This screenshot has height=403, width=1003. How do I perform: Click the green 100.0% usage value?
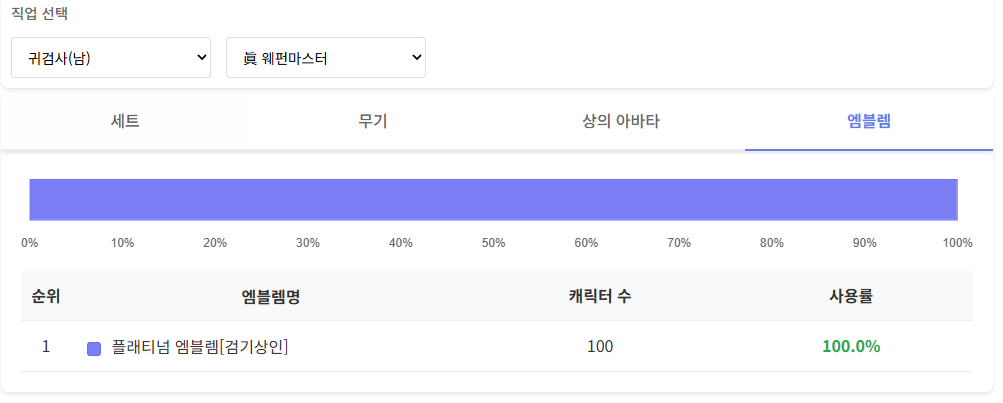tap(851, 347)
